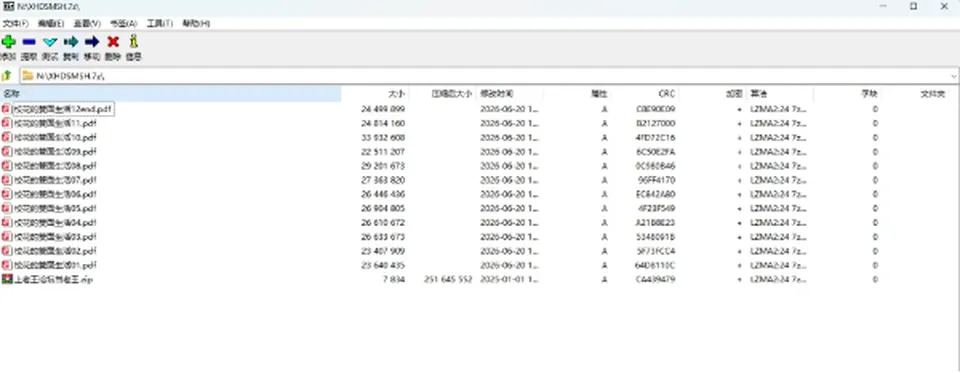Select the file name ending in 12end.pdf
960x373 pixels.
coord(63,109)
